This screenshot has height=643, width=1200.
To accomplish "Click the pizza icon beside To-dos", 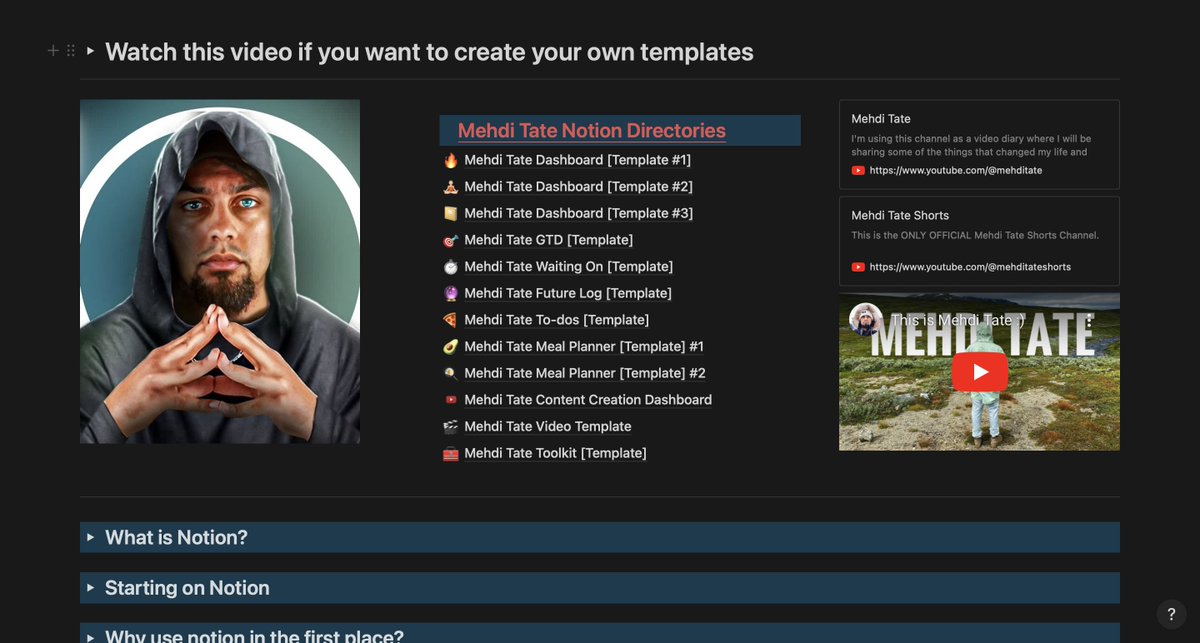I will (x=450, y=320).
